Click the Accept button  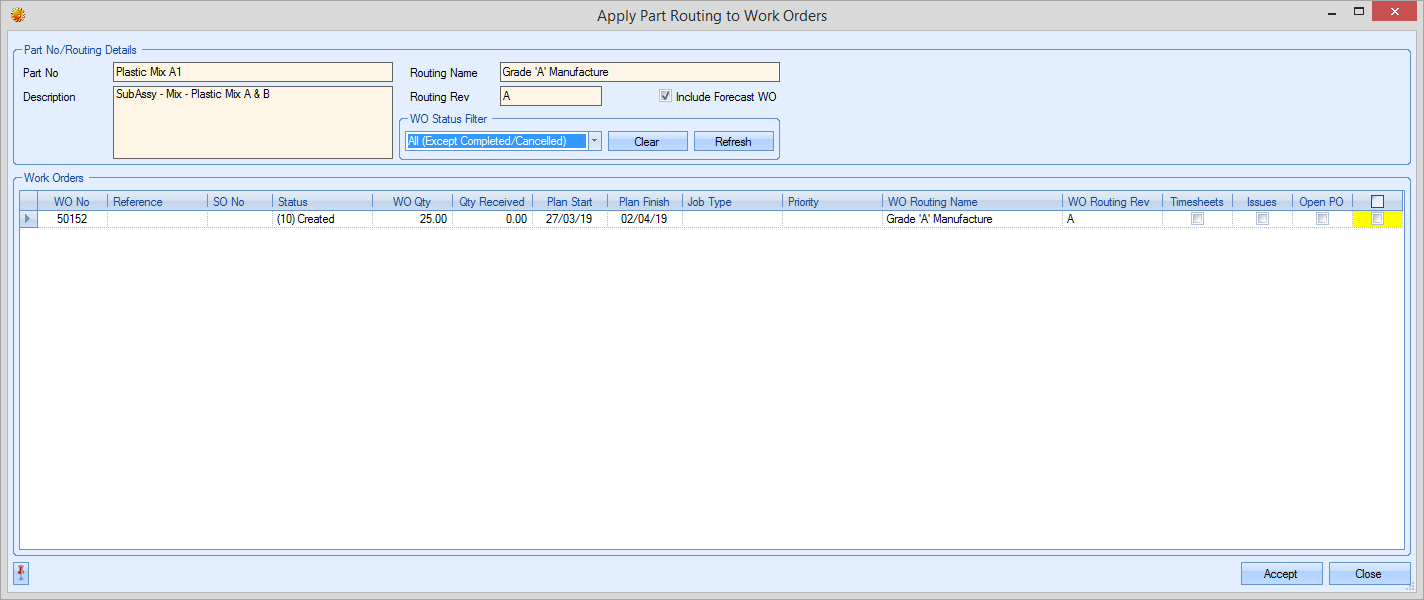[1280, 574]
